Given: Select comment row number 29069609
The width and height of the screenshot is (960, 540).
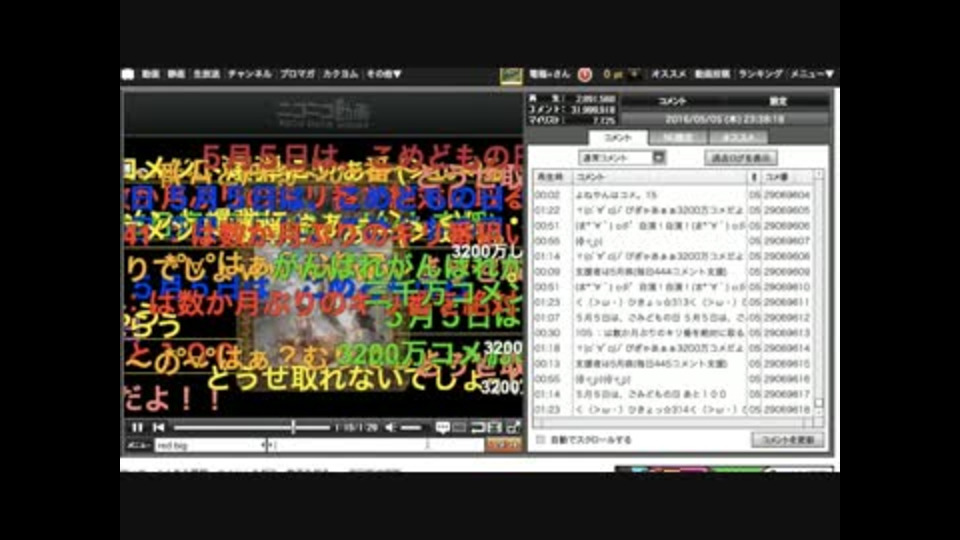Looking at the screenshot, I should [x=672, y=271].
